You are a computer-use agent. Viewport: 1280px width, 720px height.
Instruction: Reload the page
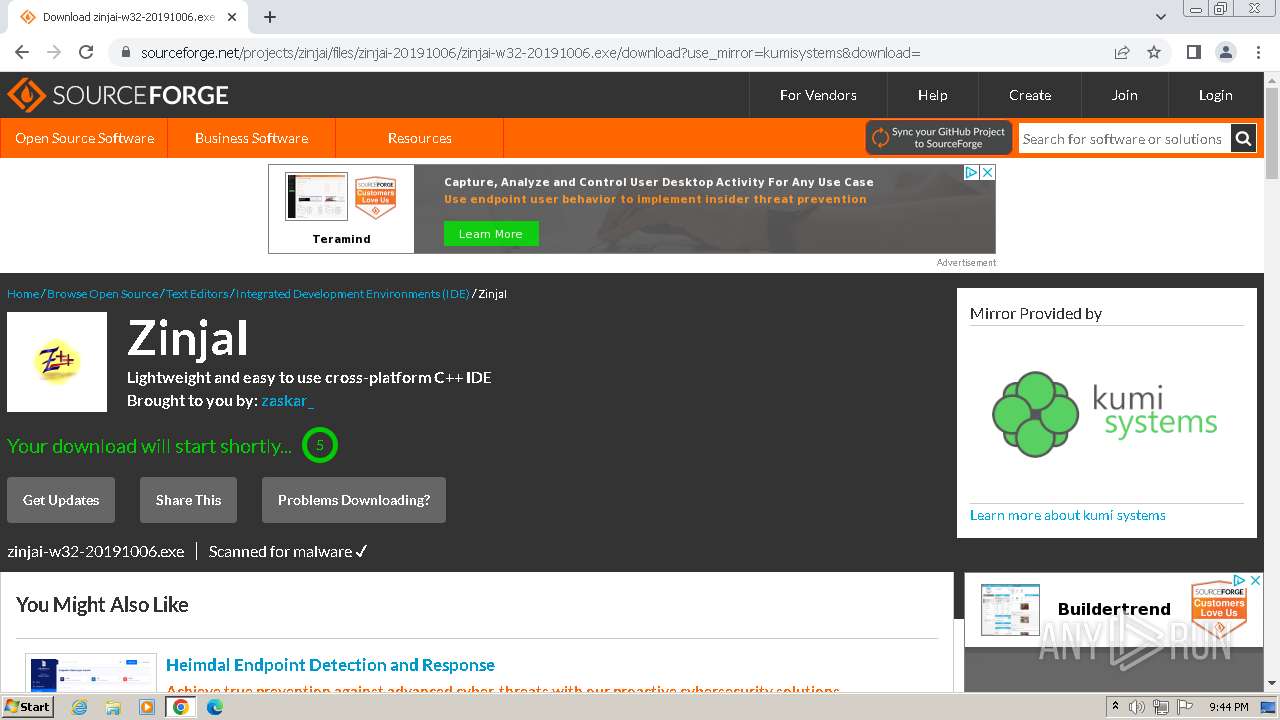(x=86, y=52)
